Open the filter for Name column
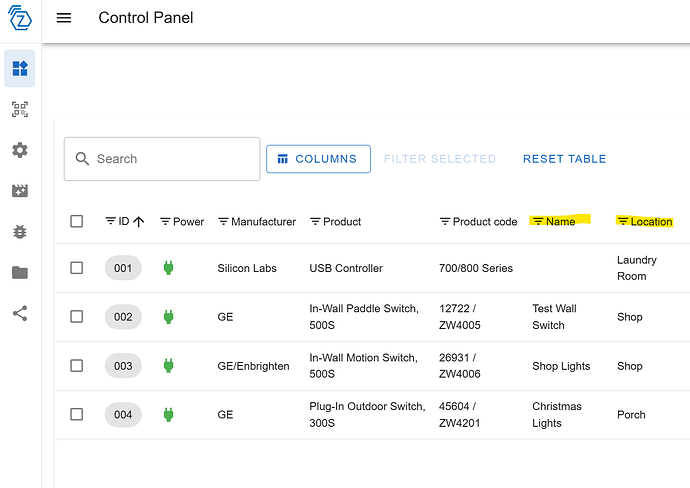 coord(538,222)
